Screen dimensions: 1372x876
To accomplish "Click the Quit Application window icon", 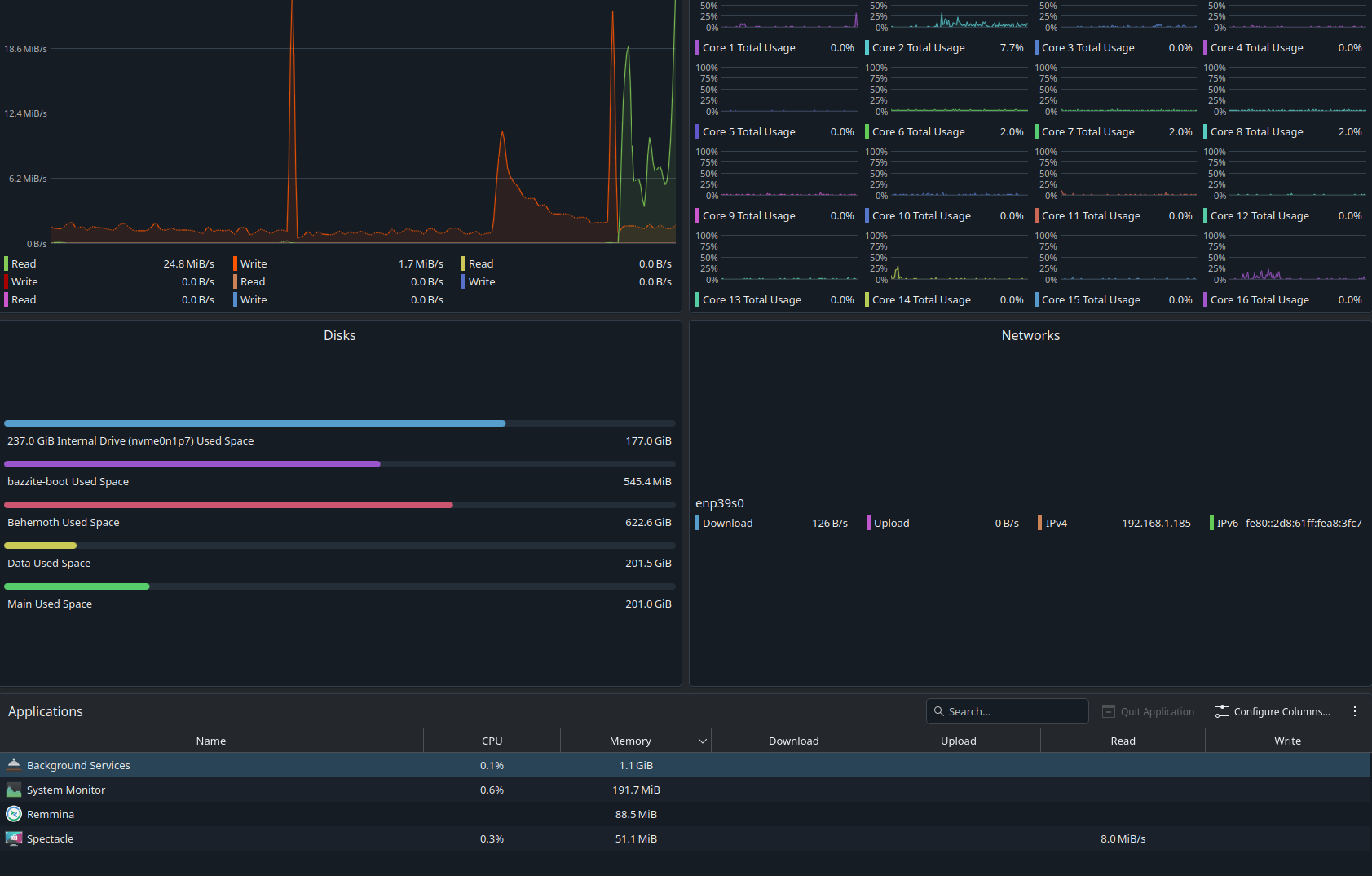I will (x=1109, y=711).
